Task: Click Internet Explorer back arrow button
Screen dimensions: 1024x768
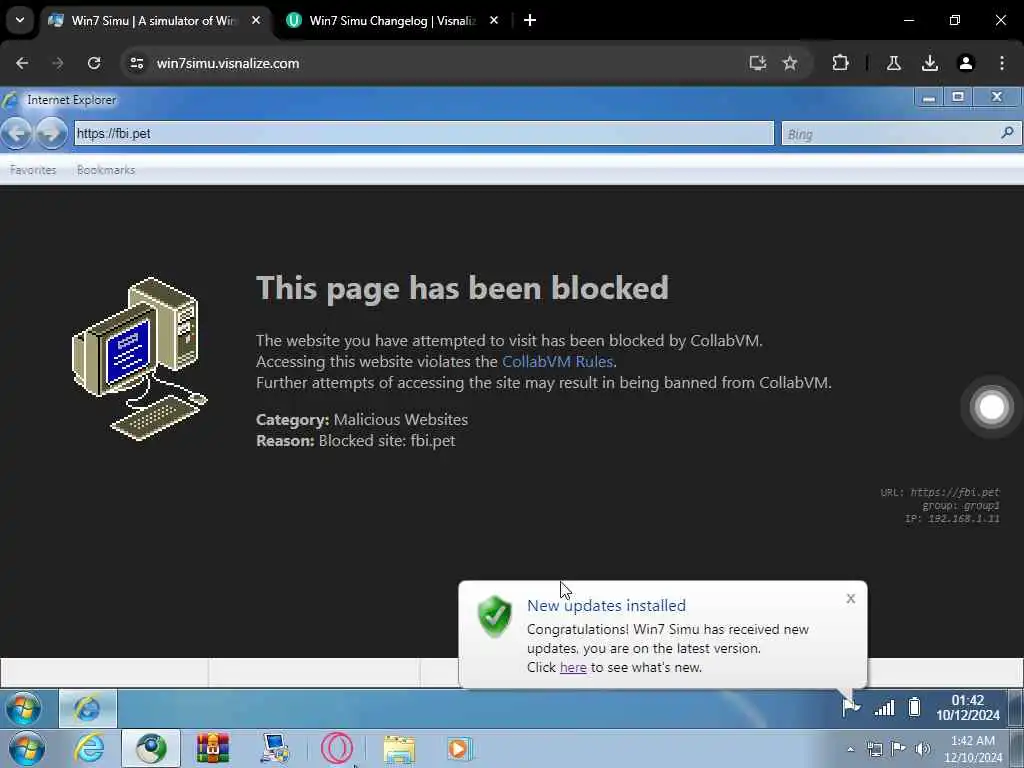Action: coord(16,133)
